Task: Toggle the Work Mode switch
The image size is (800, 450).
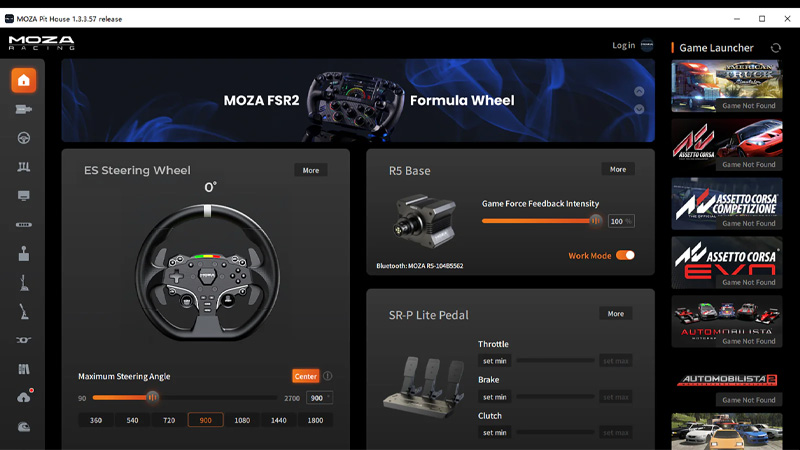Action: pos(625,255)
